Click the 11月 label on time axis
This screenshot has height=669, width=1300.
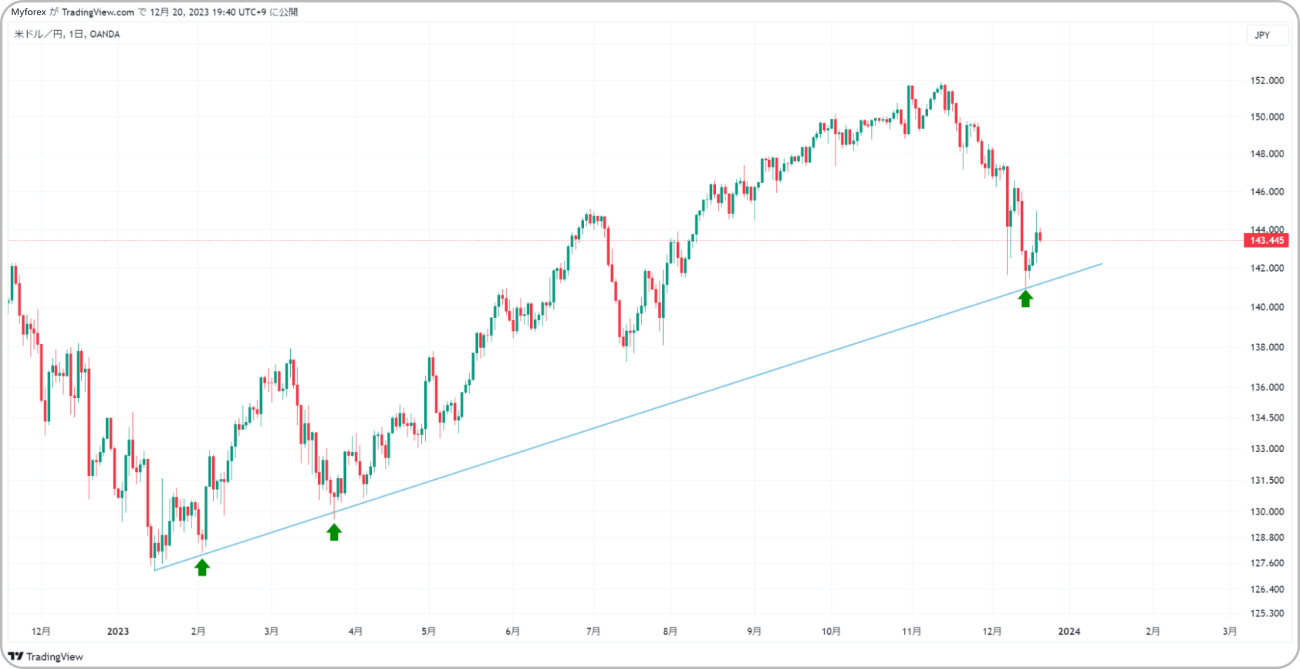pos(911,631)
